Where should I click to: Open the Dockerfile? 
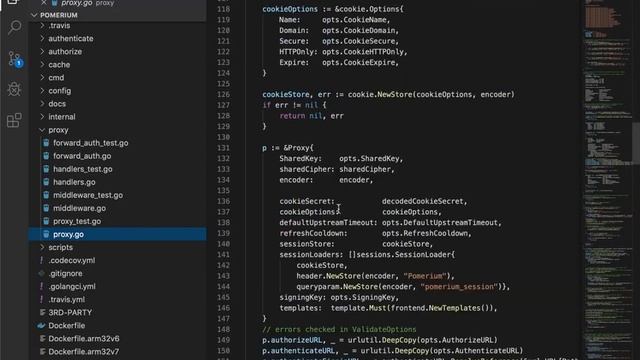click(67, 326)
